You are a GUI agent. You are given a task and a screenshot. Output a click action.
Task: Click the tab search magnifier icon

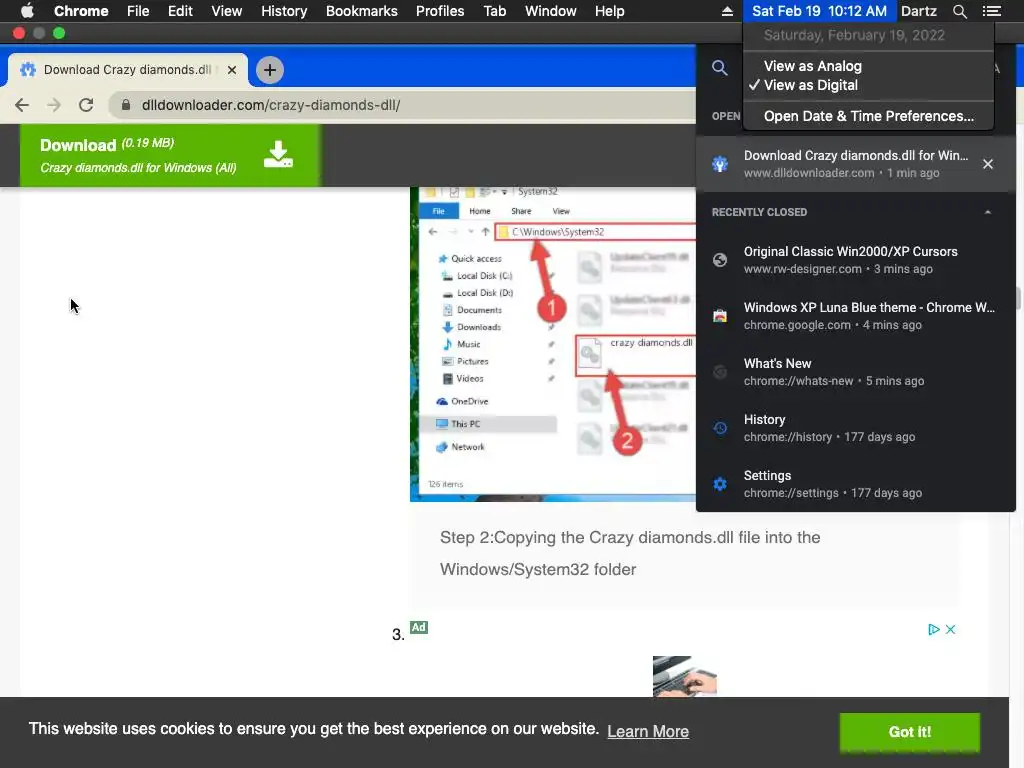point(720,68)
